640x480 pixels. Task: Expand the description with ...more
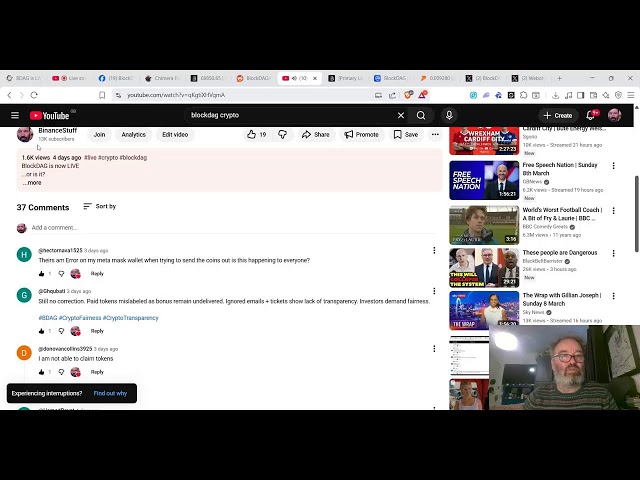click(x=31, y=183)
